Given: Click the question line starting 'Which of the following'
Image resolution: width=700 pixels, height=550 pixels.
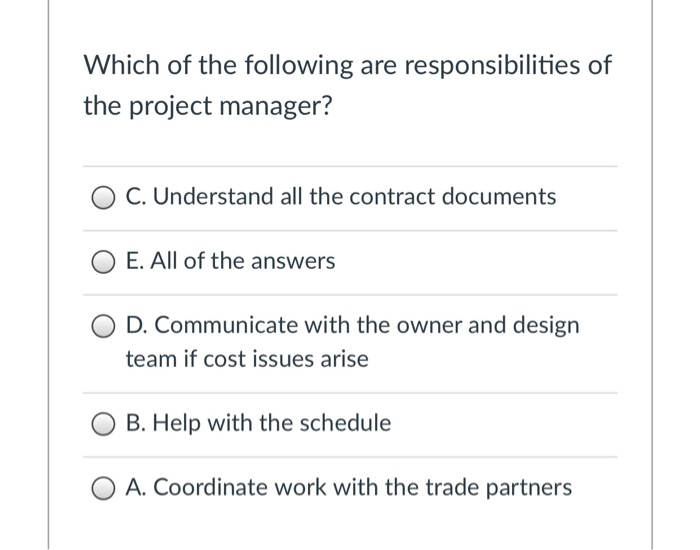Looking at the screenshot, I should coord(347,67).
